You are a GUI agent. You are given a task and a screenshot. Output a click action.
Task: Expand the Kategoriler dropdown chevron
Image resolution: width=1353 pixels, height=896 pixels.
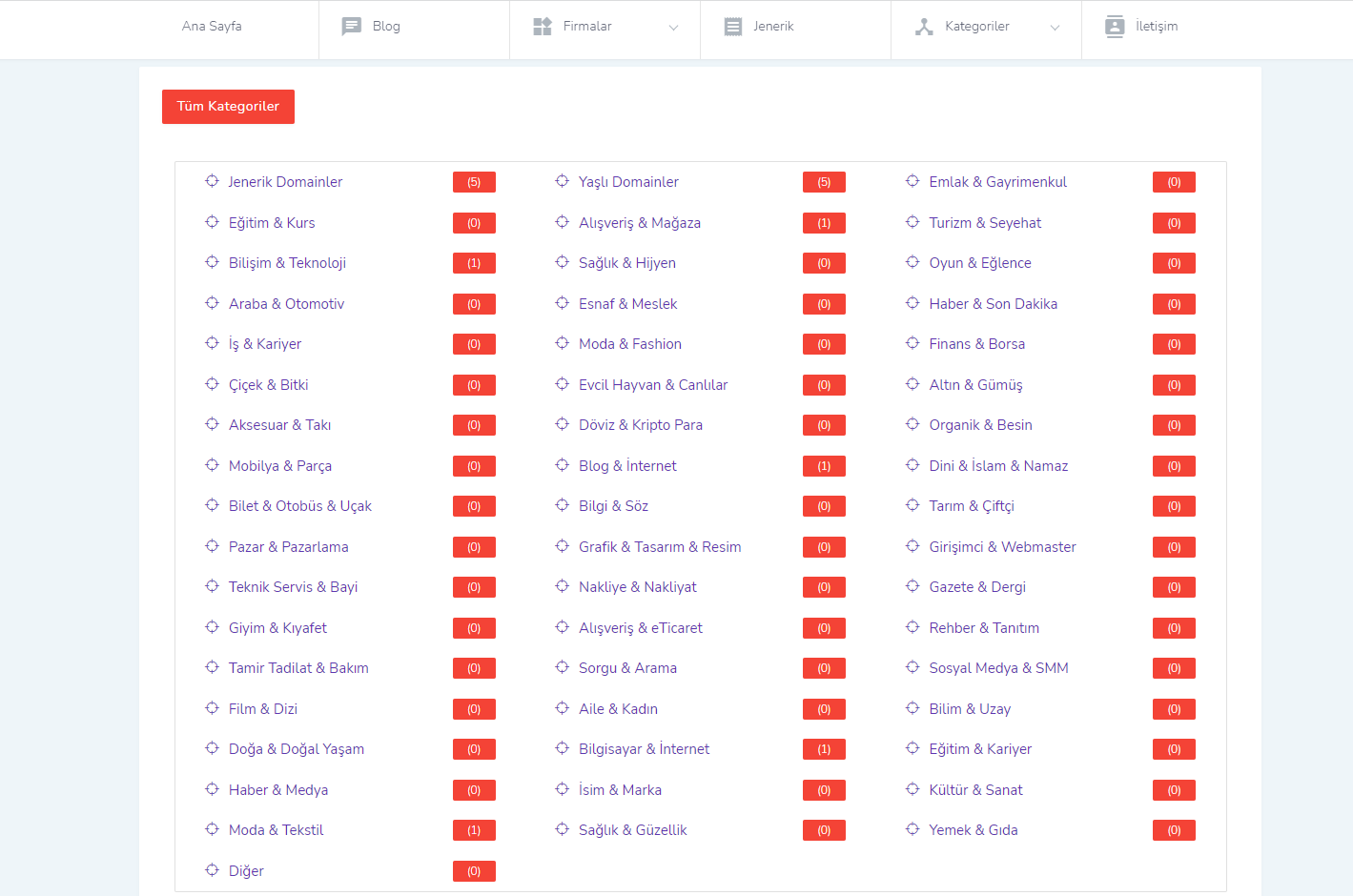pyautogui.click(x=1055, y=28)
